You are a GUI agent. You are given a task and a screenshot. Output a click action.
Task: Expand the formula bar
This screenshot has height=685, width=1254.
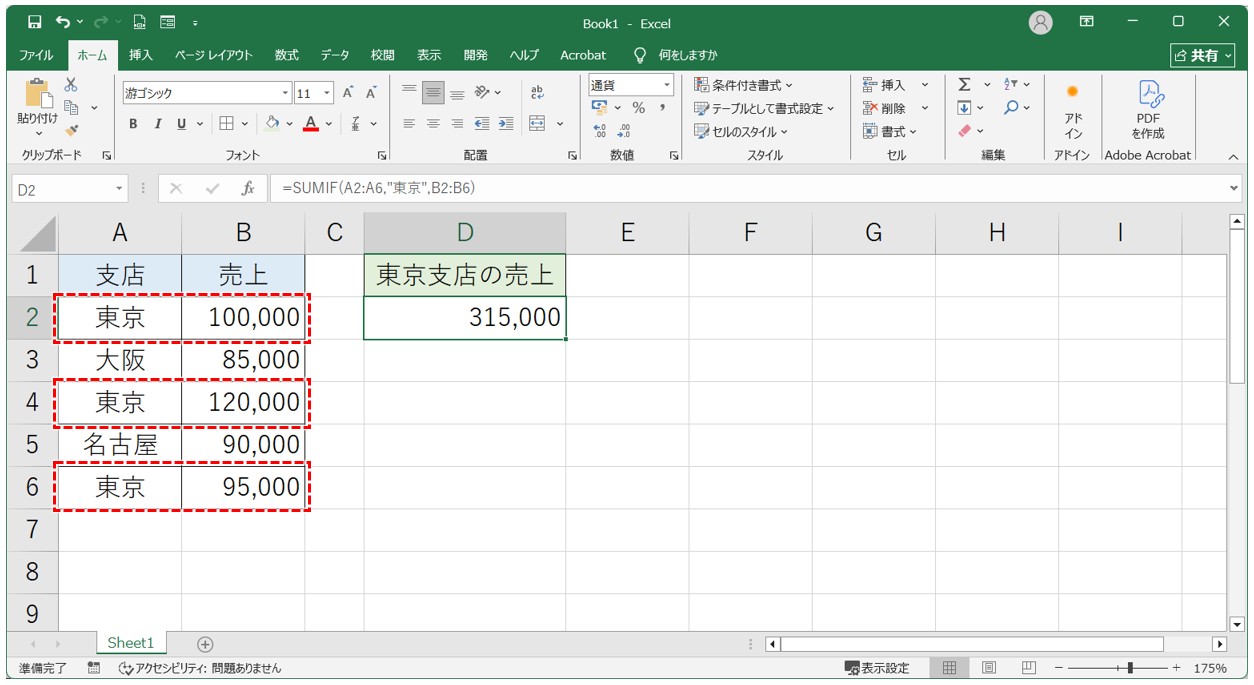point(1233,188)
